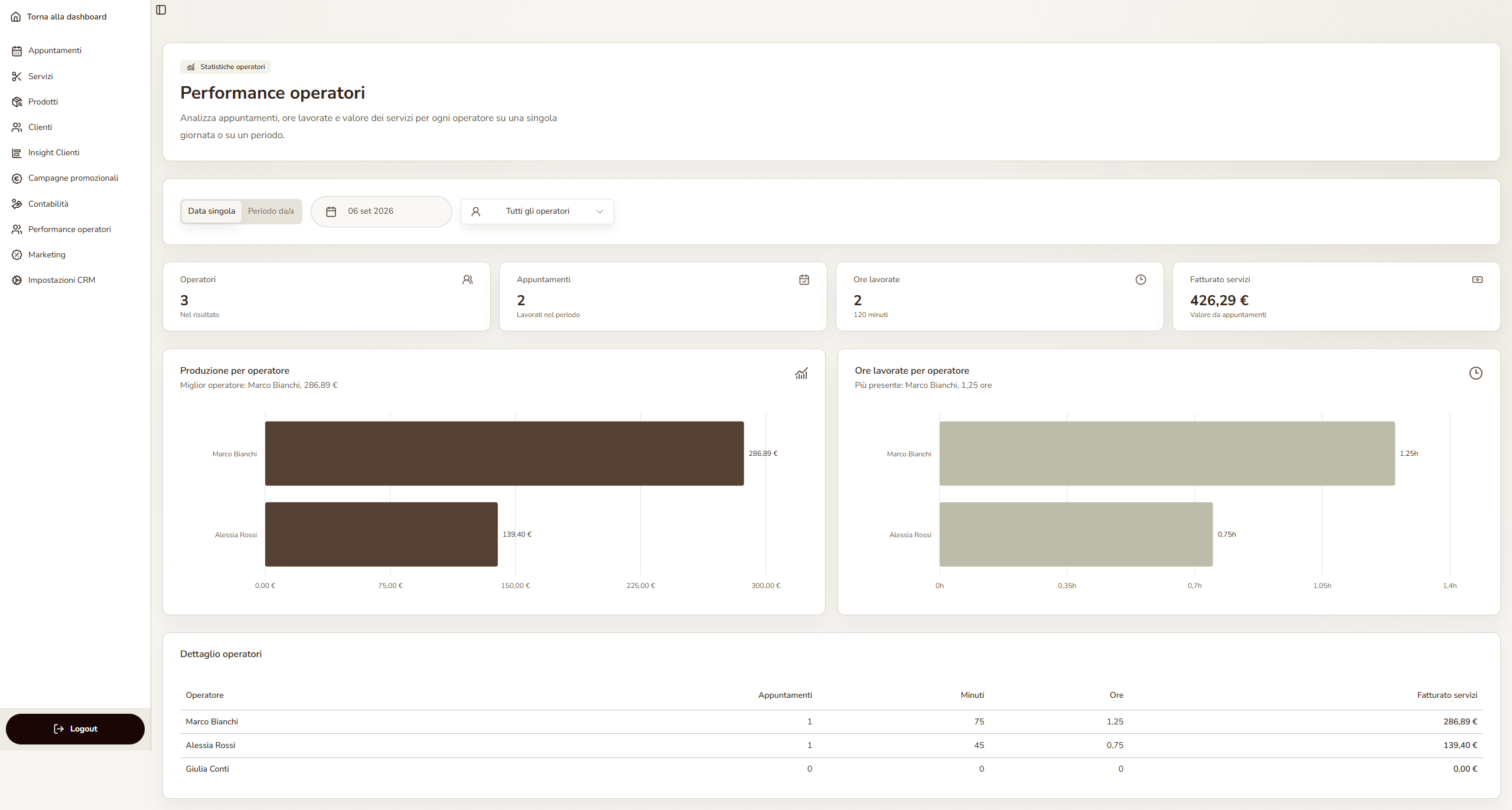1512x810 pixels.
Task: Click the gear icon for Impostazioni CRM
Action: tap(17, 280)
